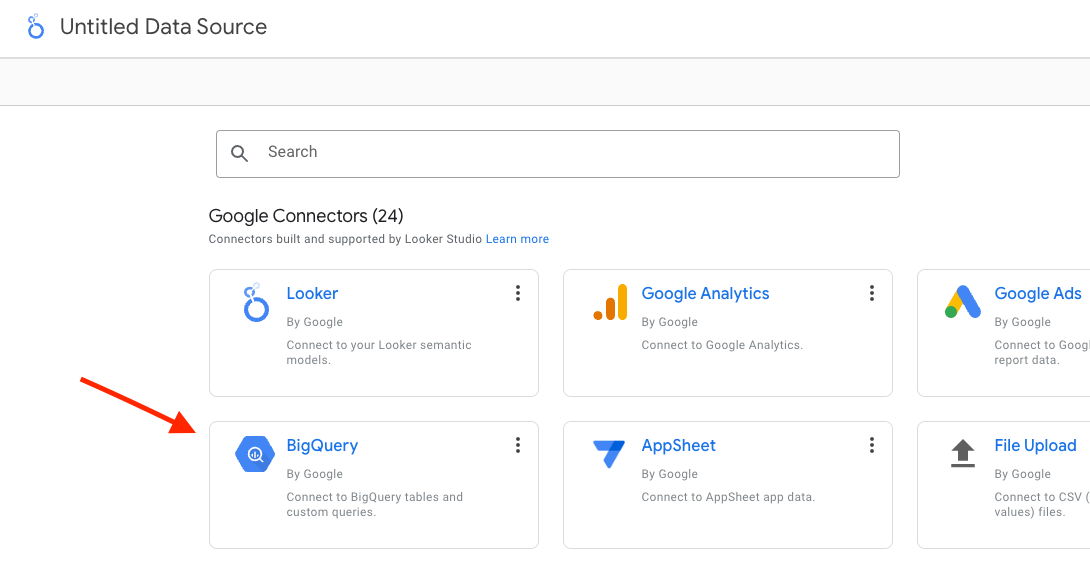1090x561 pixels.
Task: Rename the Untitled Data Source title
Action: [163, 27]
